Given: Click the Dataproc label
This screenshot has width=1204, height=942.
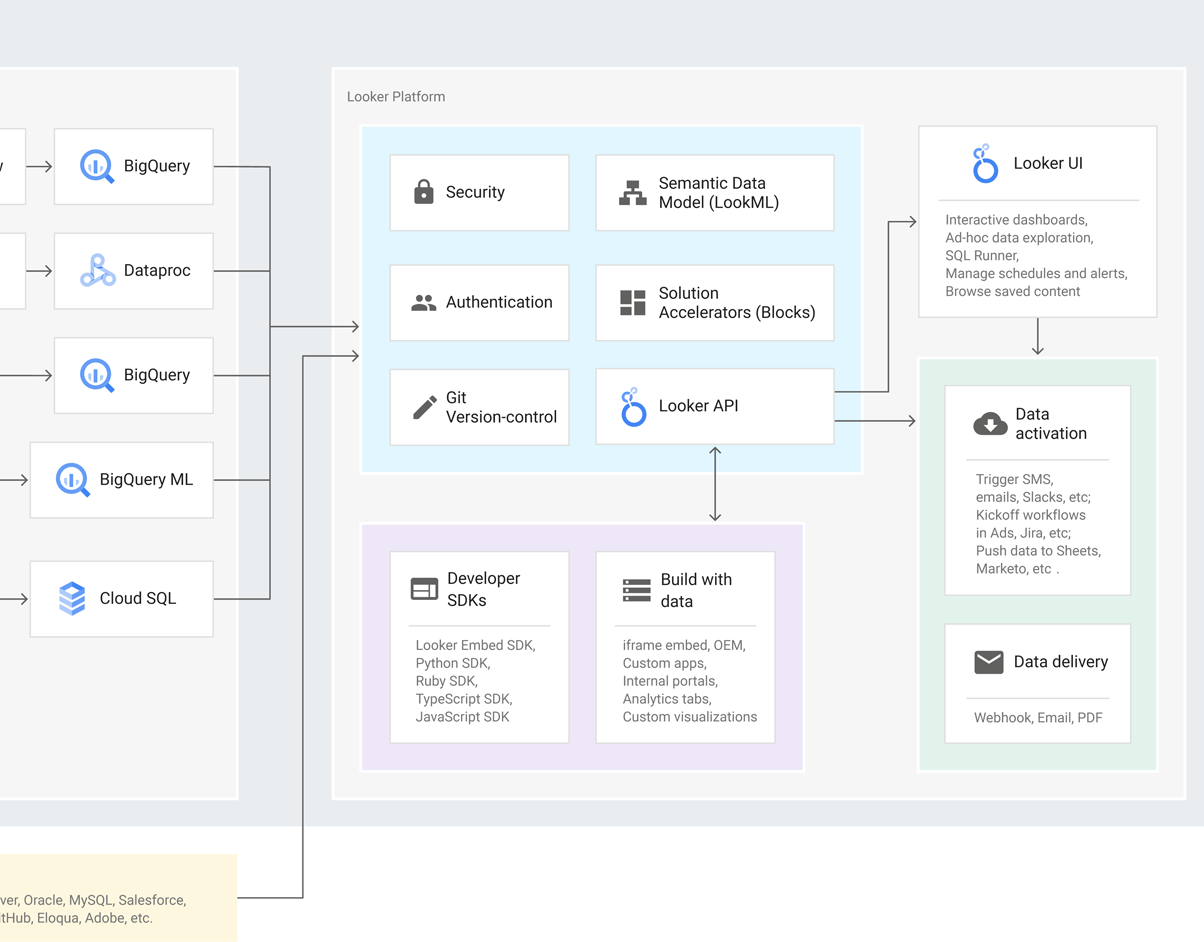Looking at the screenshot, I should click(157, 270).
